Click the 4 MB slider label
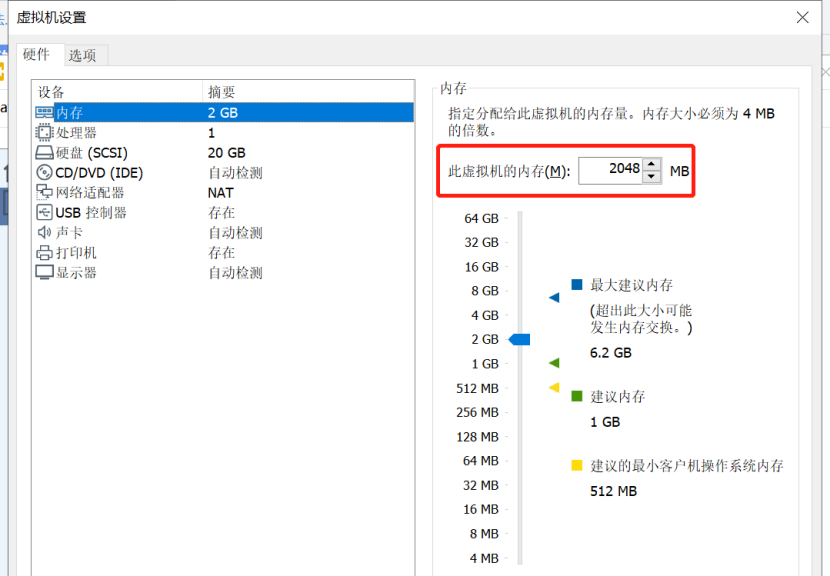Screen dimensions: 830x576 [x=484, y=558]
